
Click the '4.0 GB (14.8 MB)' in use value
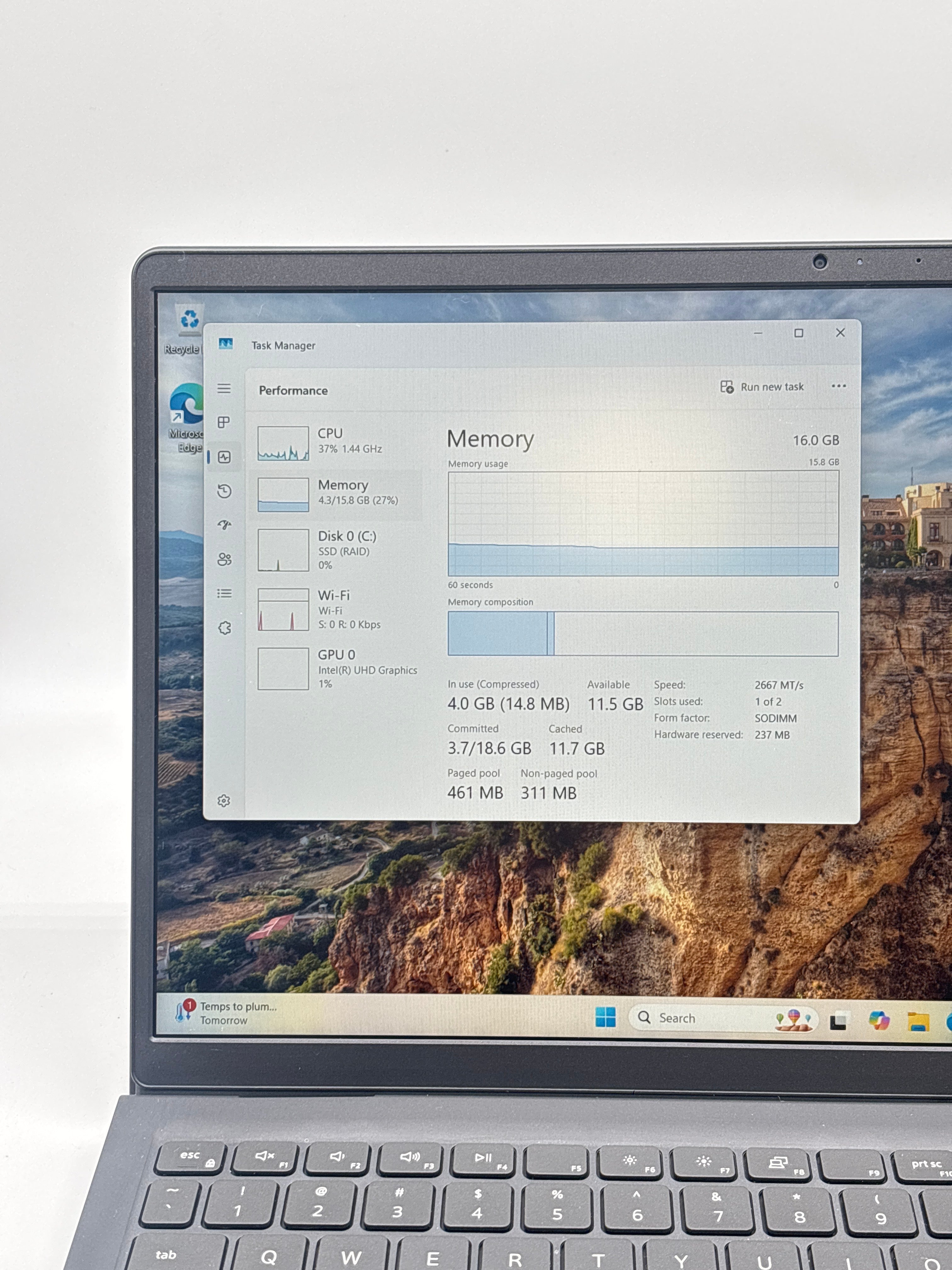point(508,704)
